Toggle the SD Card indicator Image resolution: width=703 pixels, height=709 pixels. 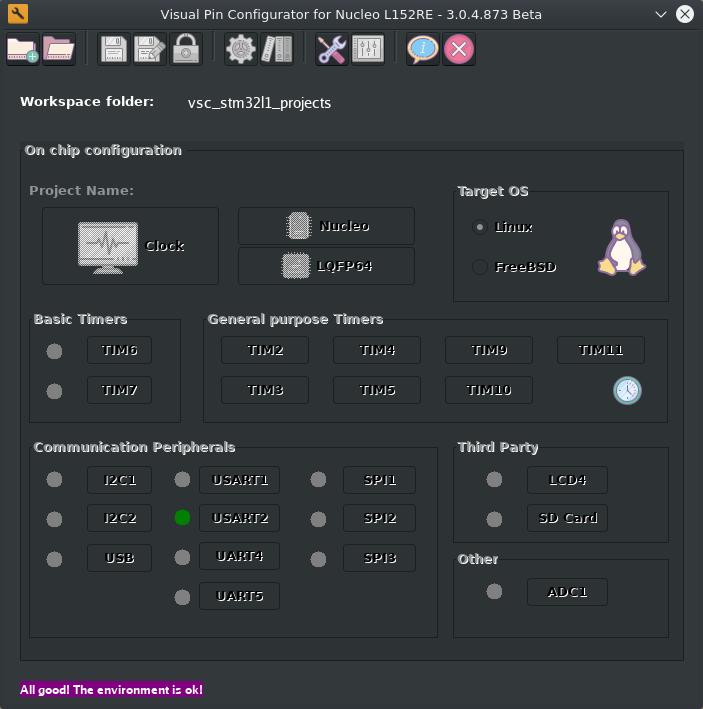click(x=494, y=519)
